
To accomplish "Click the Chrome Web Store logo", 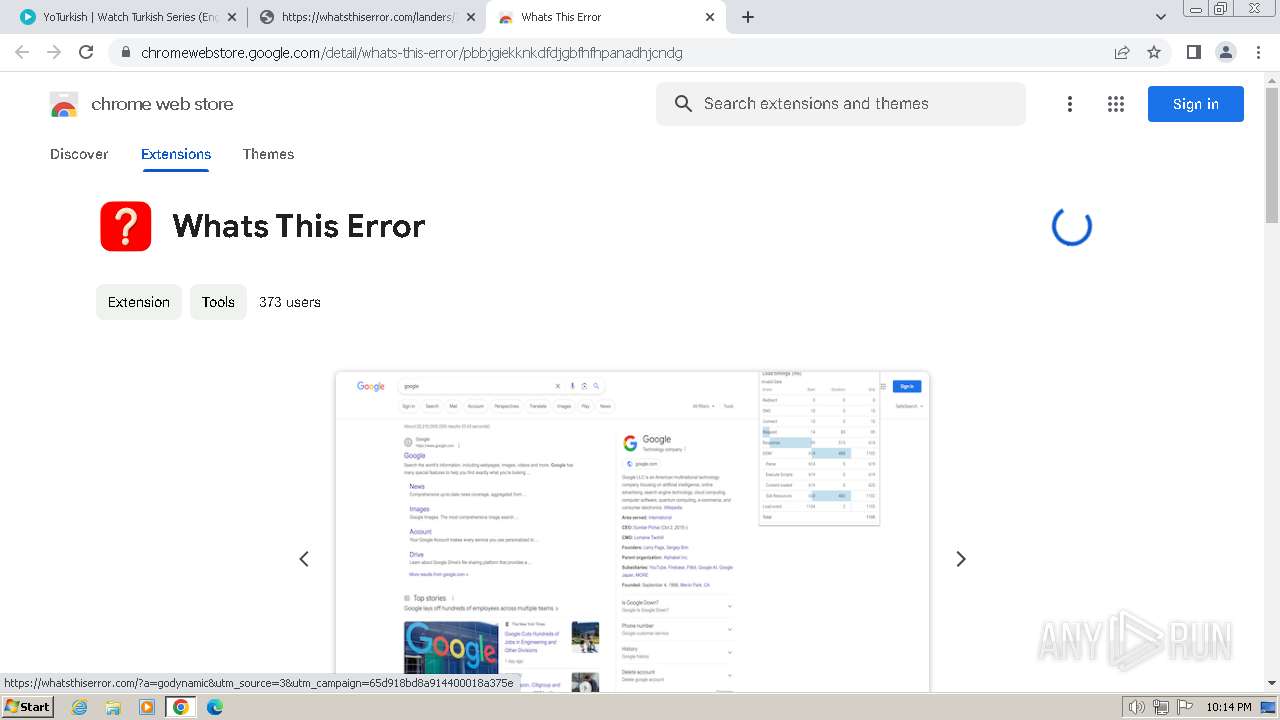I will tap(64, 104).
